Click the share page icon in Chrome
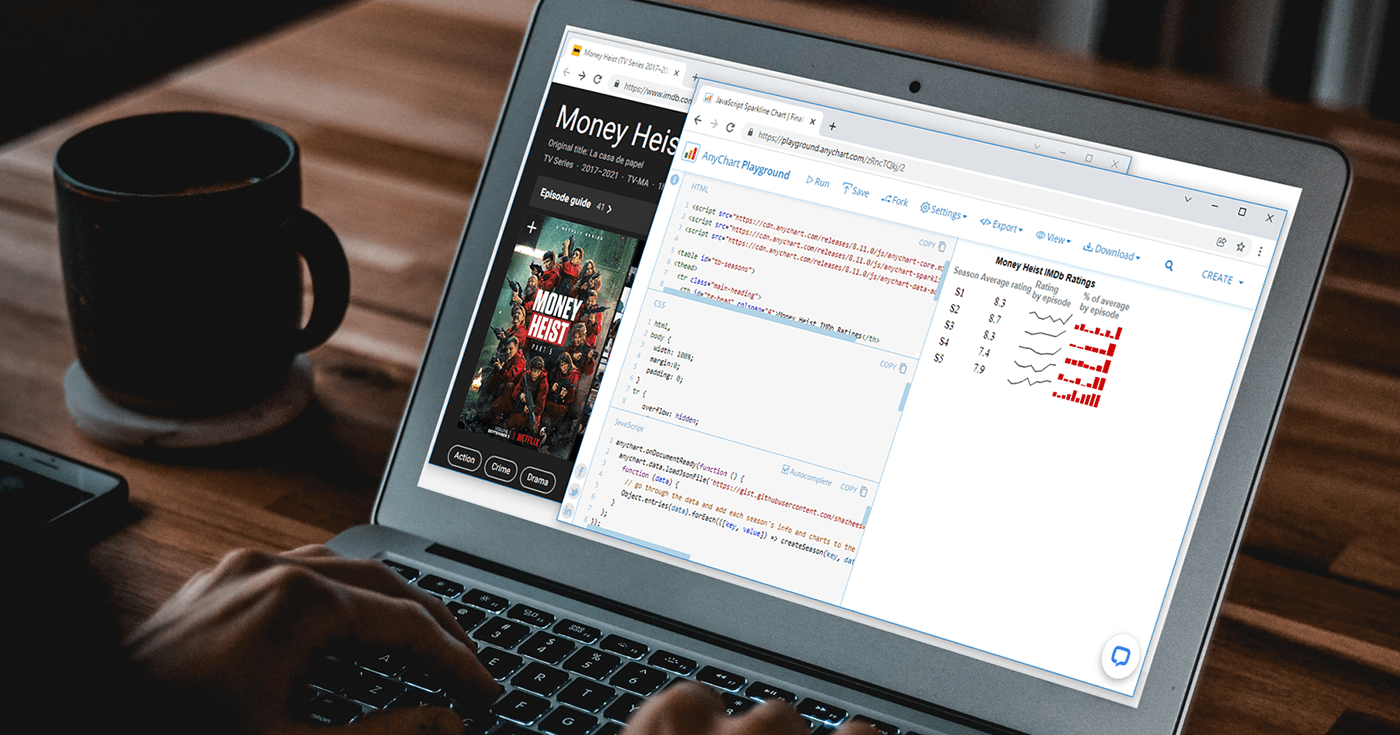1400x735 pixels. [x=1220, y=242]
